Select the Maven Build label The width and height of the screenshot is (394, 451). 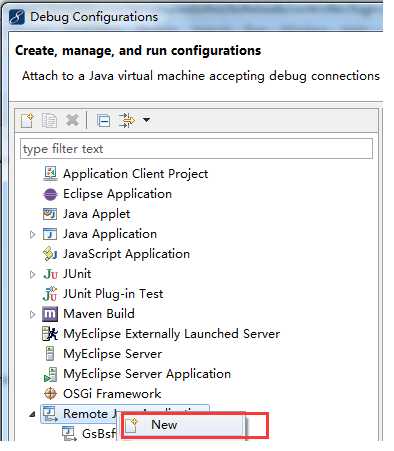[x=99, y=314]
